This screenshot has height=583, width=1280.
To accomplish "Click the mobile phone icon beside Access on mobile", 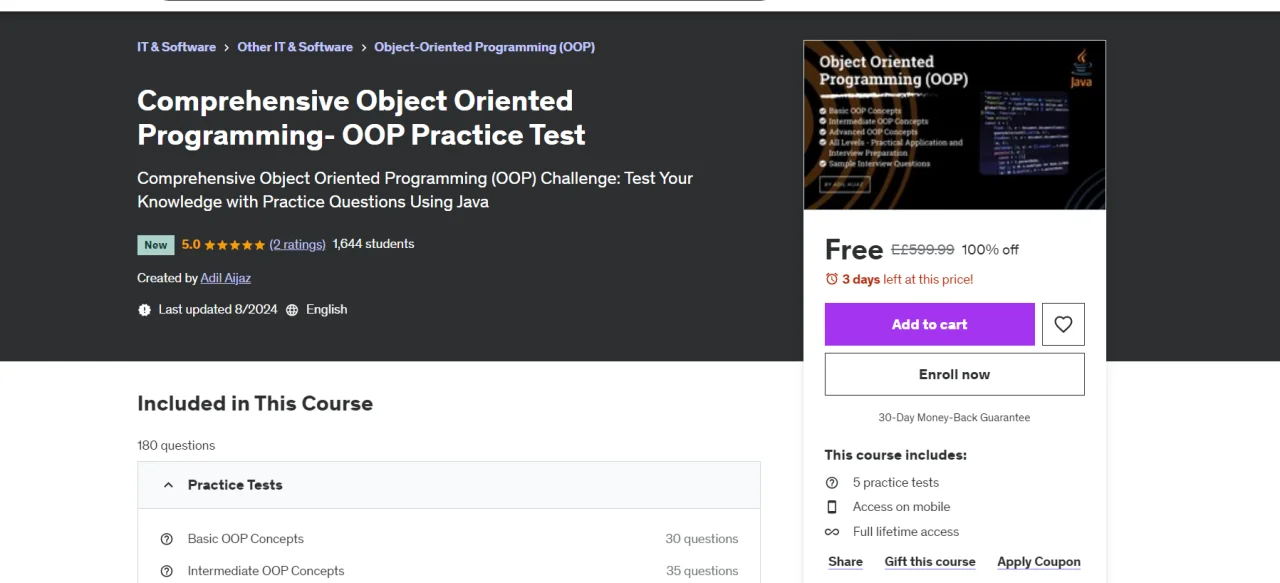I will (832, 507).
